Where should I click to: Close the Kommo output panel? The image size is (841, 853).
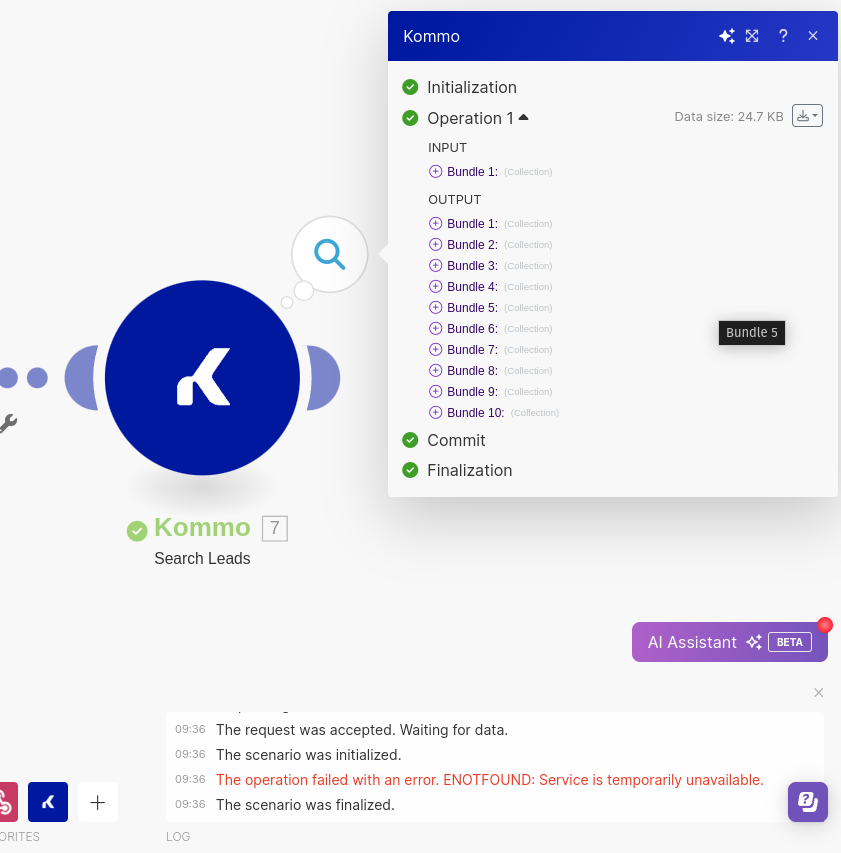click(x=813, y=36)
